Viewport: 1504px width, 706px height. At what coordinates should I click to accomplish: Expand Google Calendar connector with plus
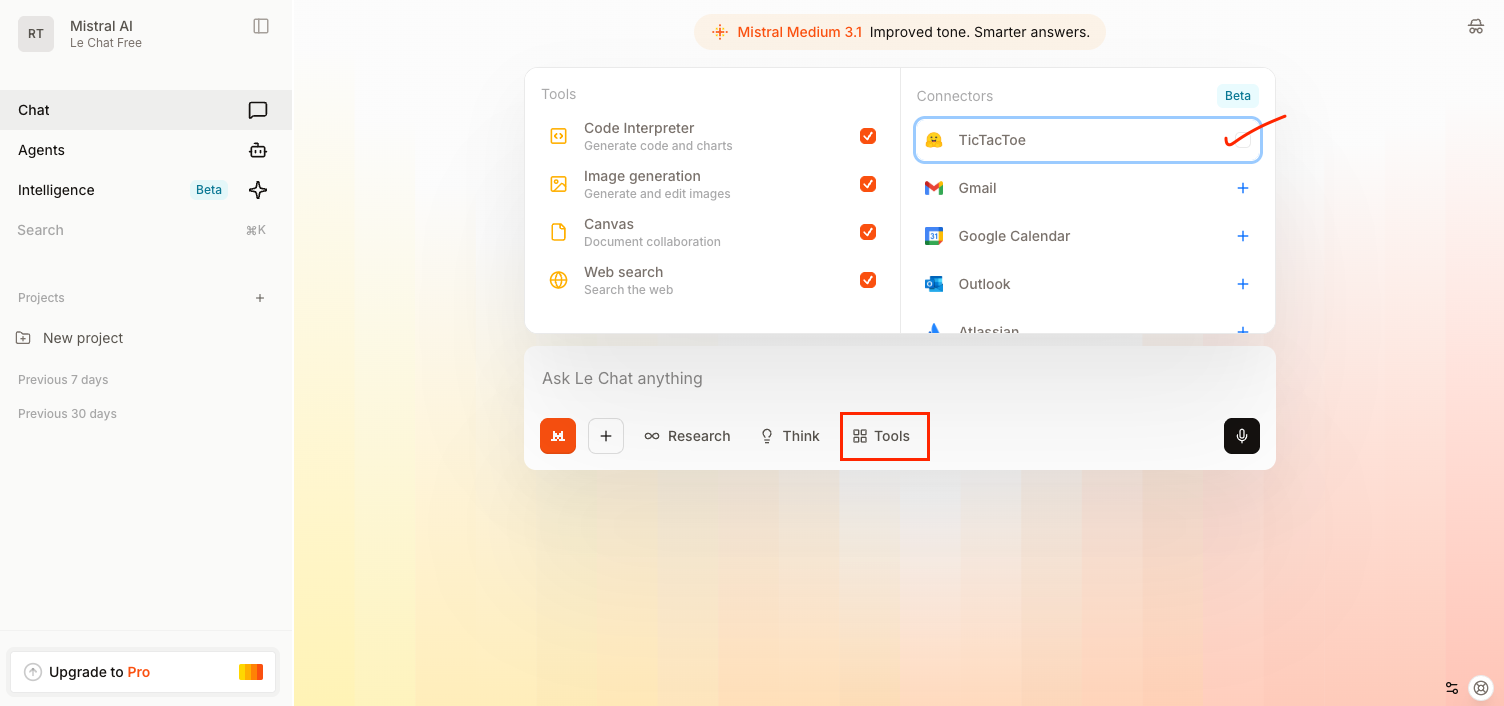pyautogui.click(x=1242, y=236)
